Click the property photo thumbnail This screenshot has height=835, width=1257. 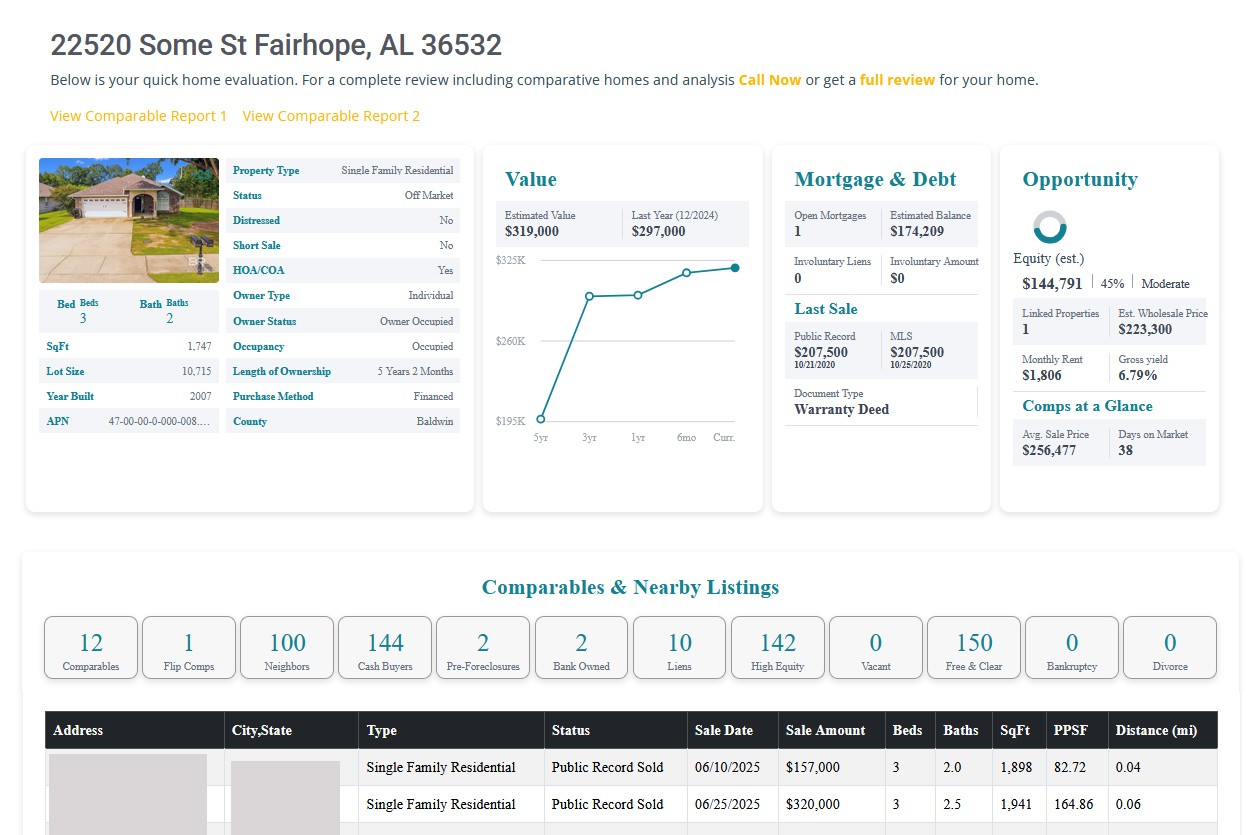[x=129, y=220]
